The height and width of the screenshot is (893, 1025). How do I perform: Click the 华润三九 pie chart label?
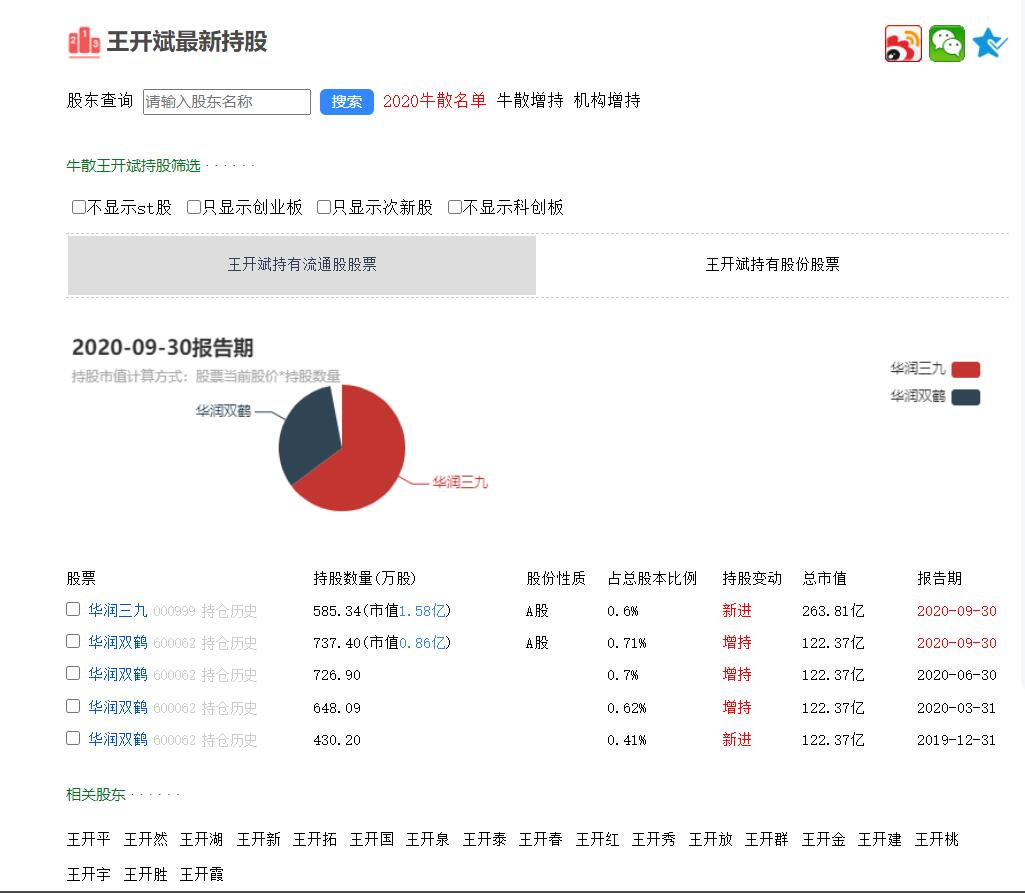(460, 482)
